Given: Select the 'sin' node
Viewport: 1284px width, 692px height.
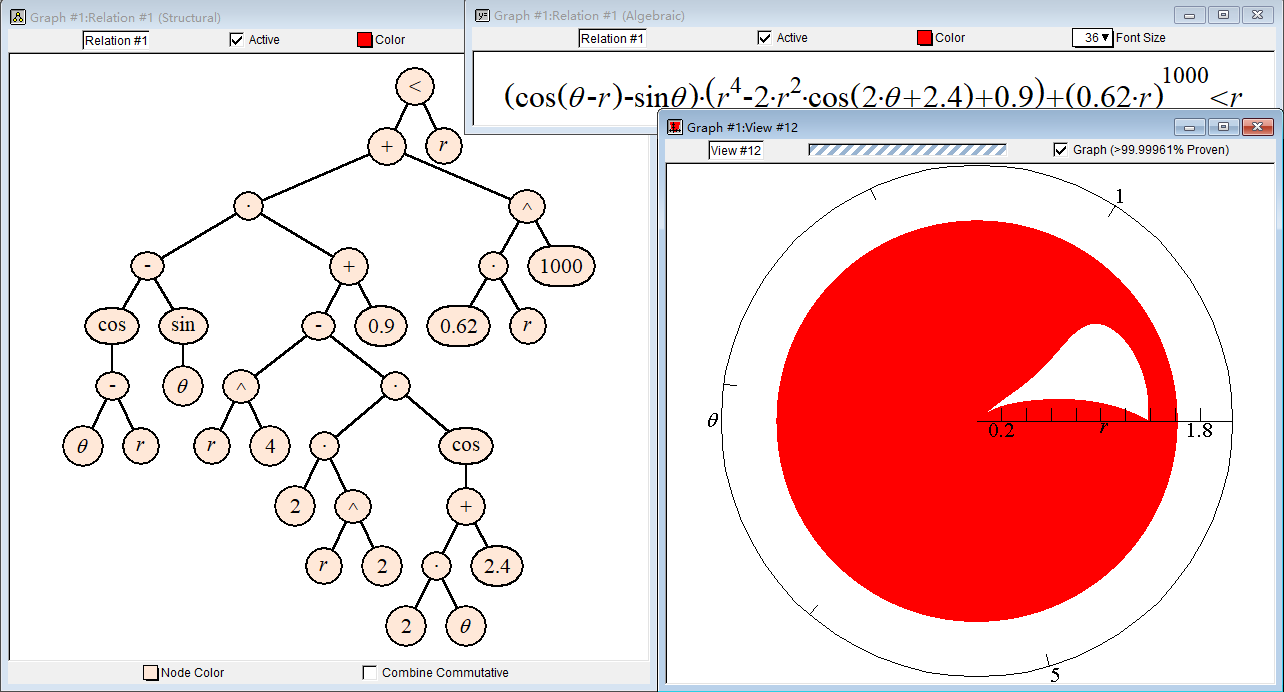Looking at the screenshot, I should tap(183, 326).
